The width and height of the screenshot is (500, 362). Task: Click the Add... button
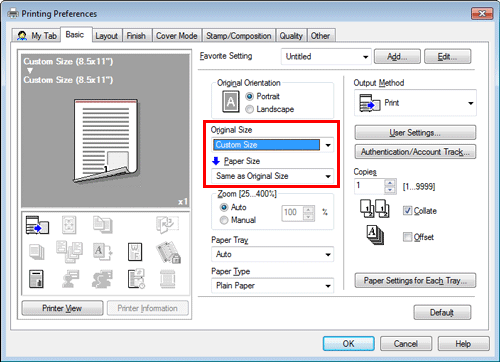397,56
